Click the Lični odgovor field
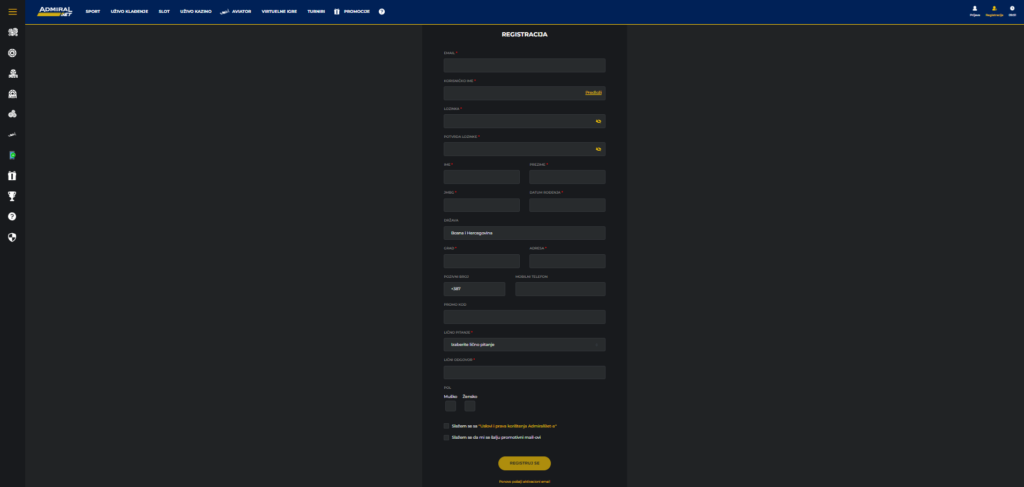 click(524, 373)
